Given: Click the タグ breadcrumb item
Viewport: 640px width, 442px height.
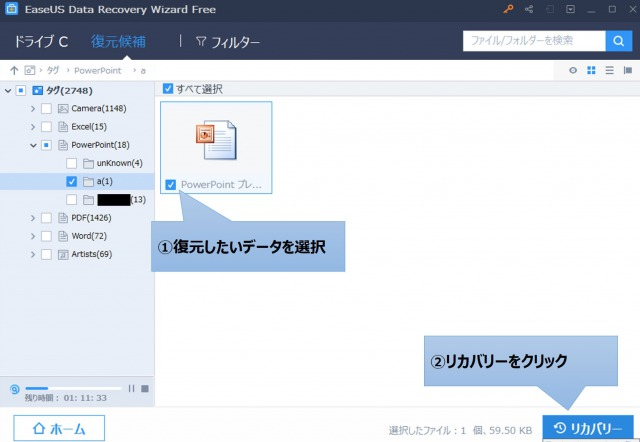Looking at the screenshot, I should 53,71.
